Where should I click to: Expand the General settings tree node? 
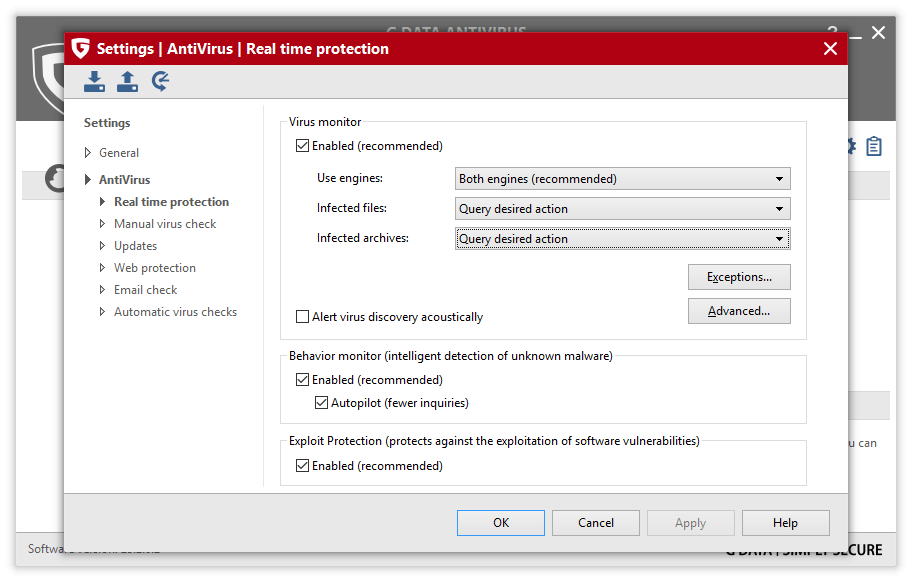pyautogui.click(x=118, y=153)
